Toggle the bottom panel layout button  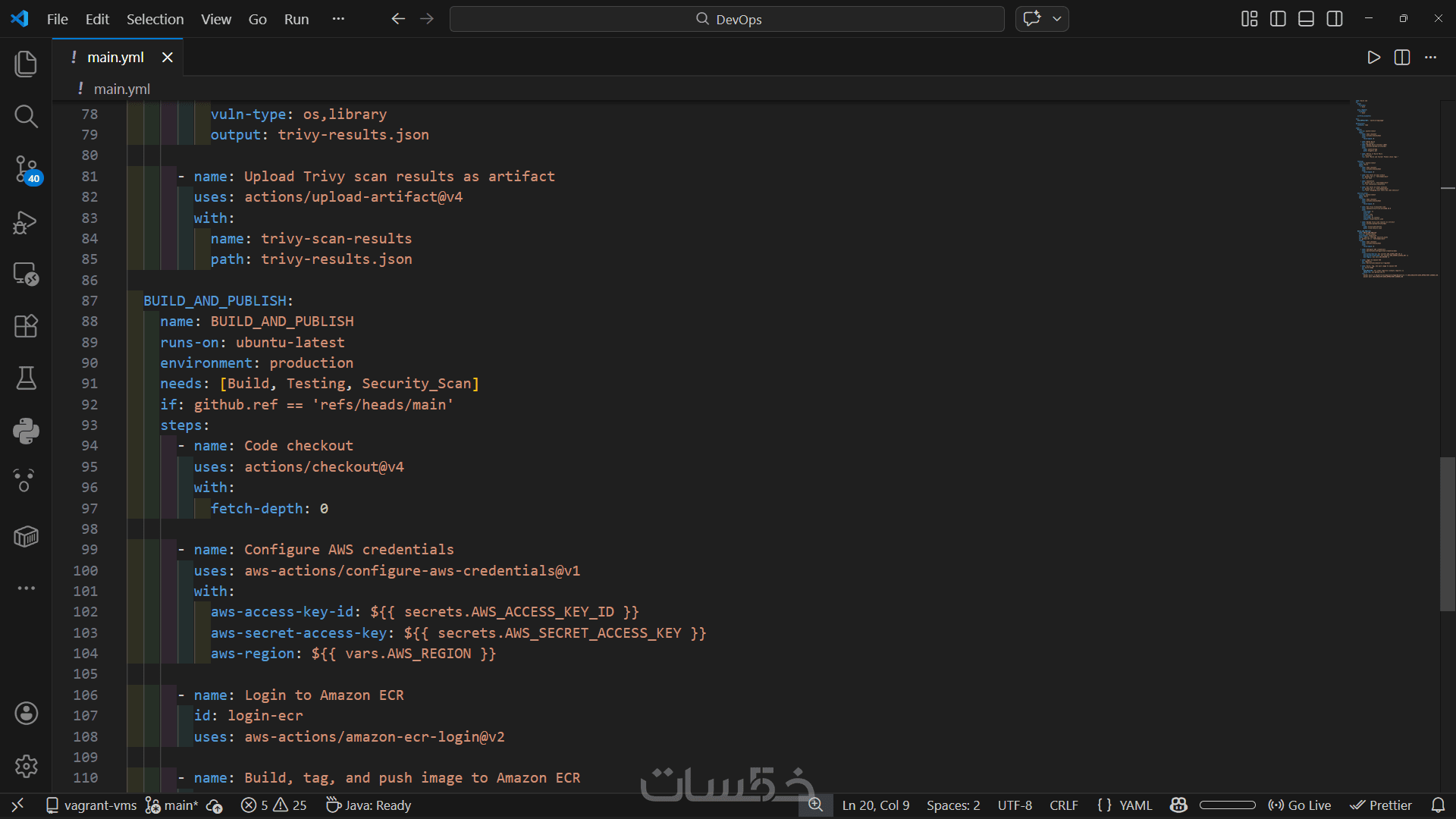[x=1306, y=19]
